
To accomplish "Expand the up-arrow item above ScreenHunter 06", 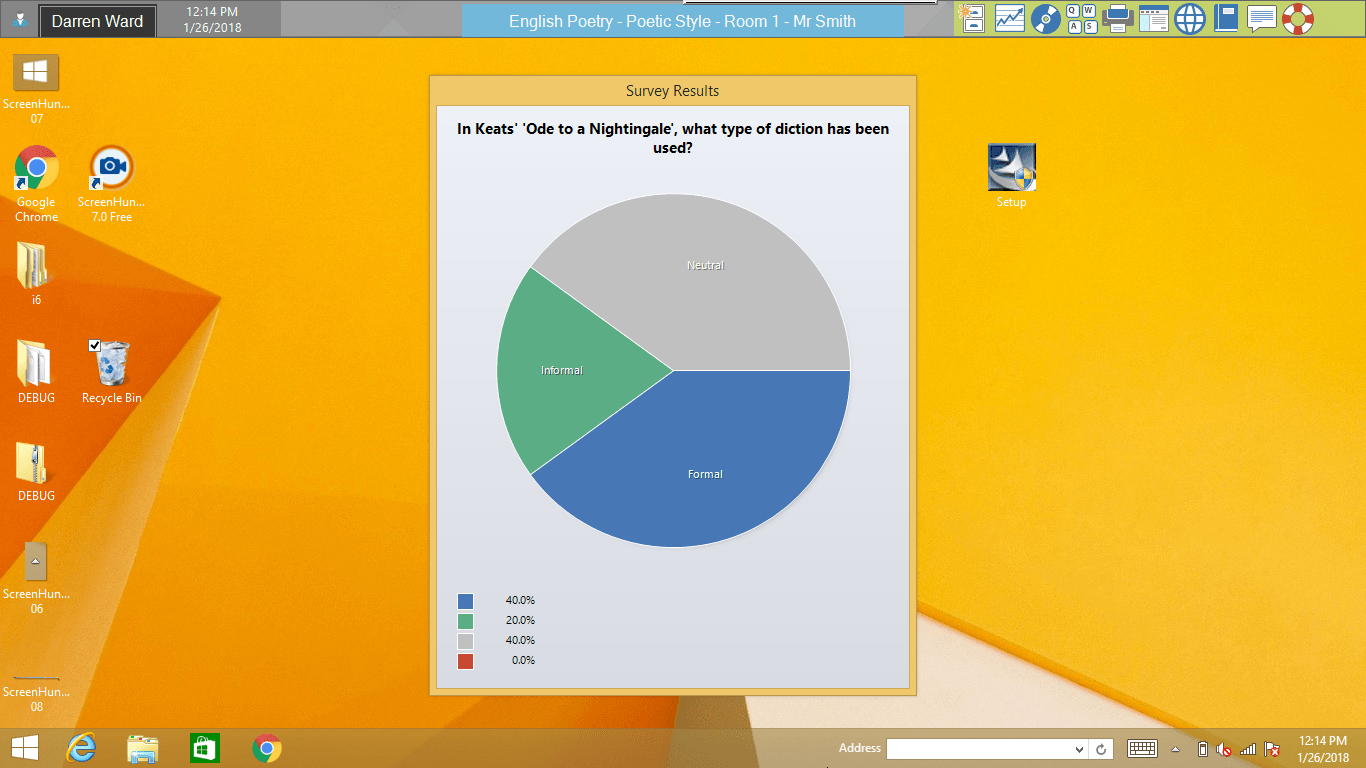I will 36,562.
